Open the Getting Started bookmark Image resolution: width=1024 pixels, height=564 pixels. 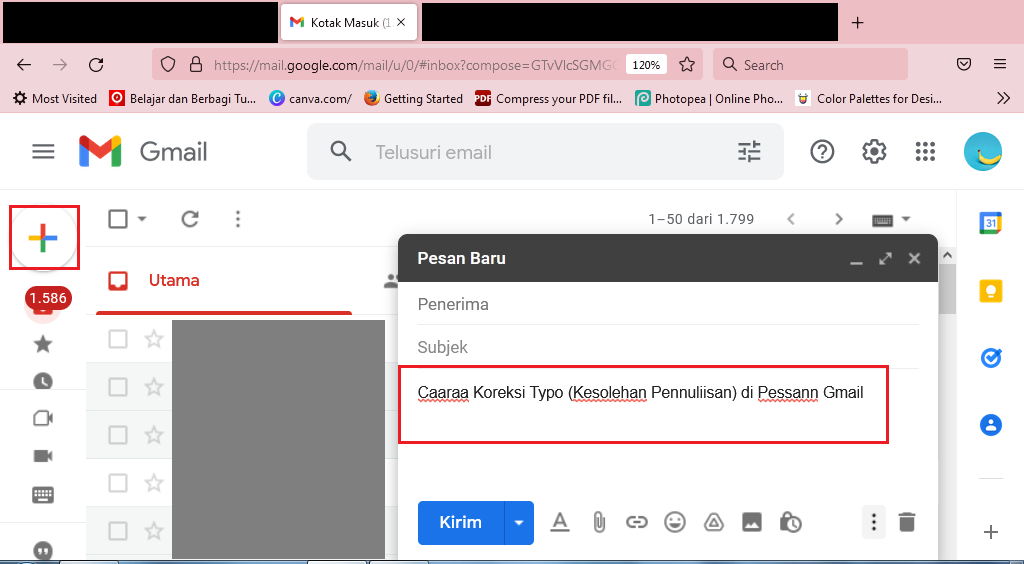pos(413,99)
